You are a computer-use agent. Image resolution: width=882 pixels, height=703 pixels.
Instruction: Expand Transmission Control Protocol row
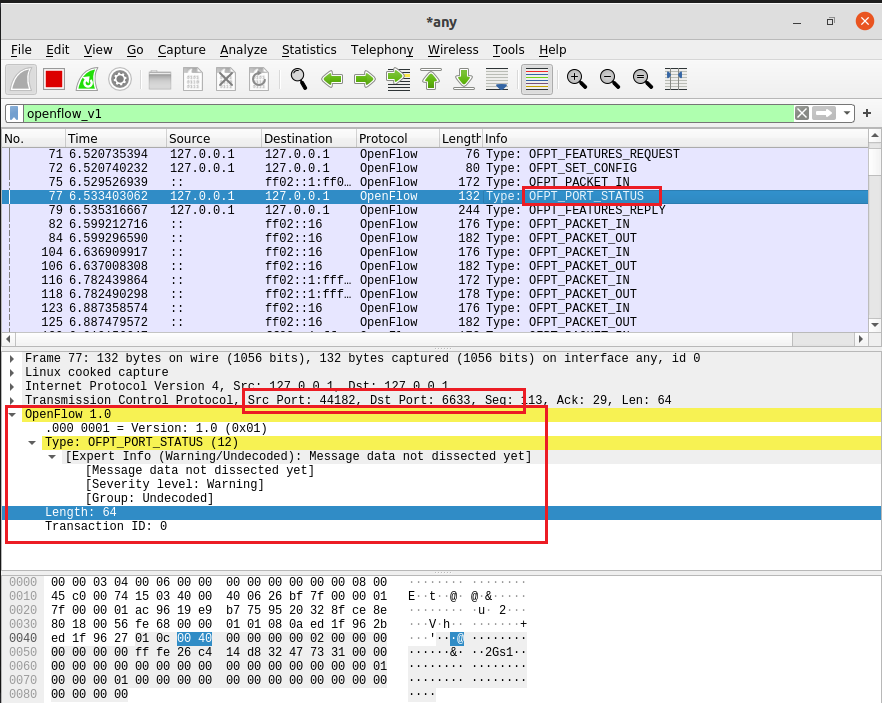tap(12, 400)
